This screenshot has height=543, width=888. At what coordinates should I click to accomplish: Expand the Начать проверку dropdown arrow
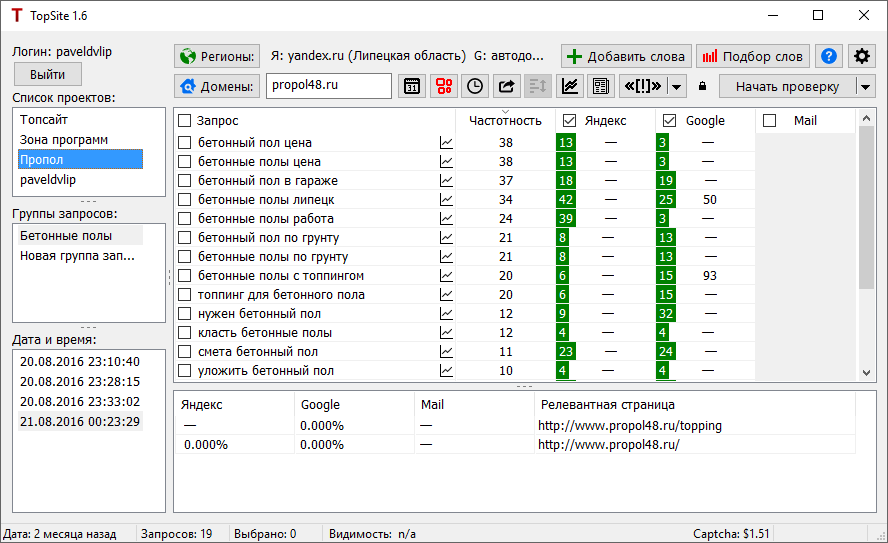pos(865,87)
